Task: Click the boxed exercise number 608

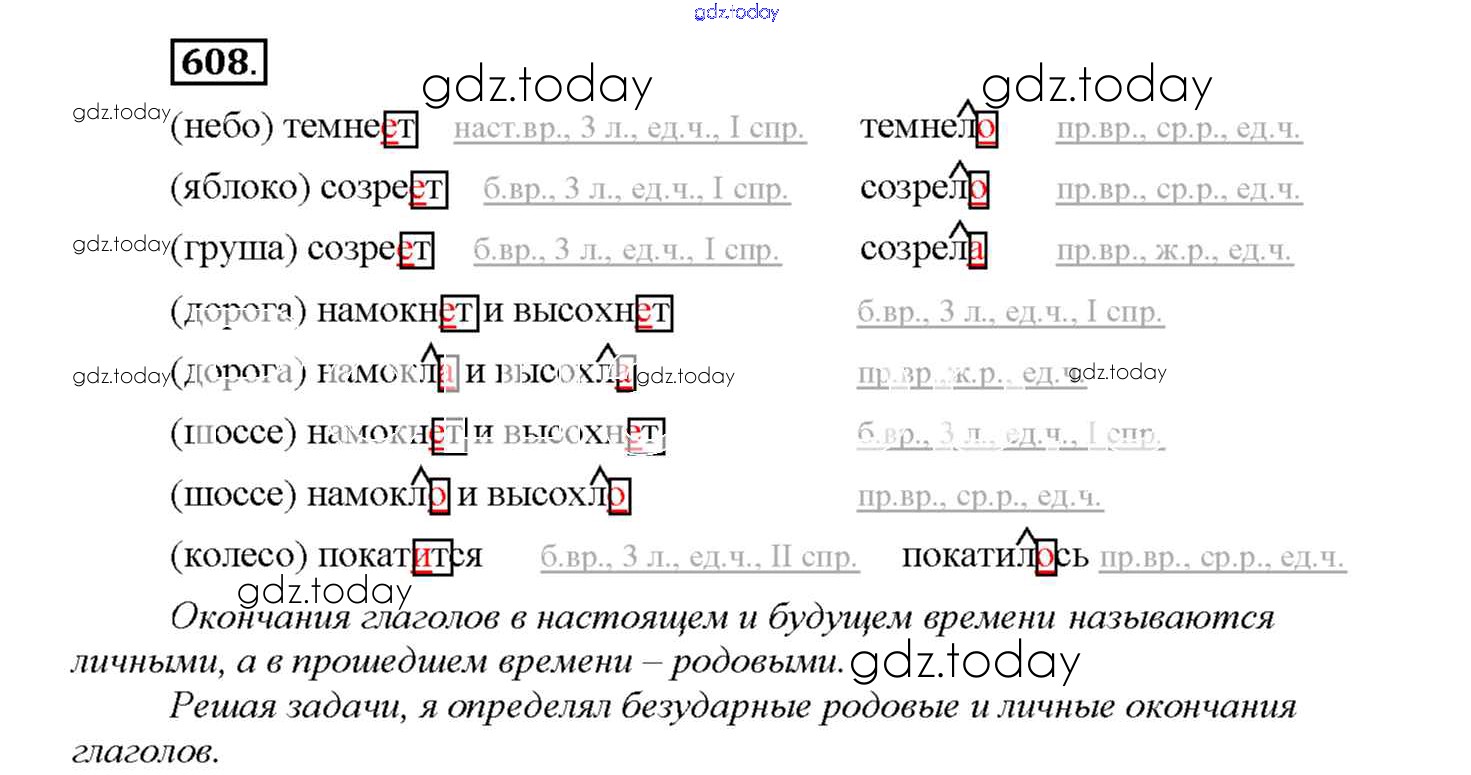Action: 219,63
